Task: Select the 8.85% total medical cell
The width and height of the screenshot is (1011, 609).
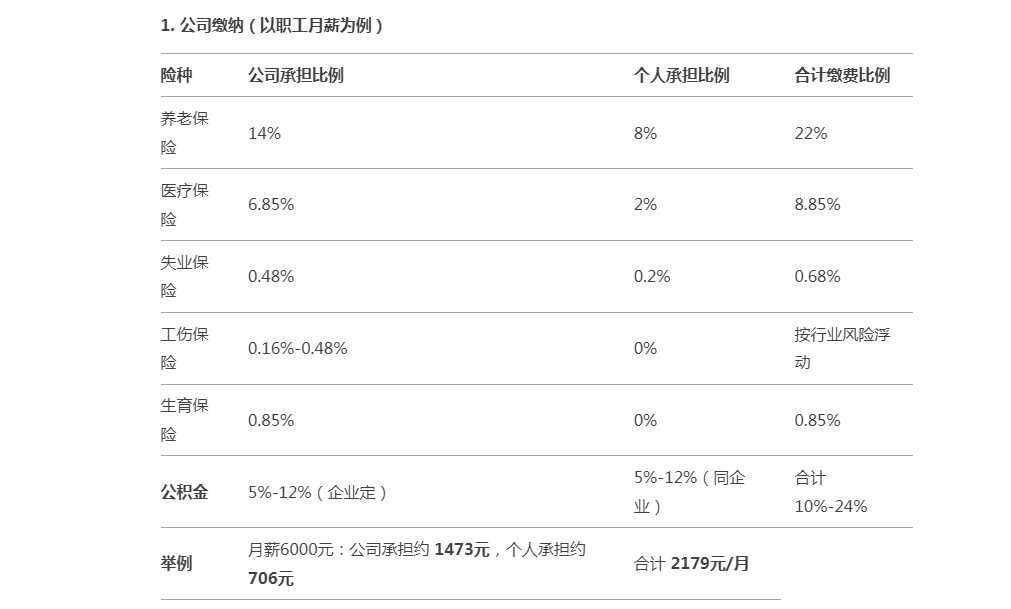Action: point(817,205)
